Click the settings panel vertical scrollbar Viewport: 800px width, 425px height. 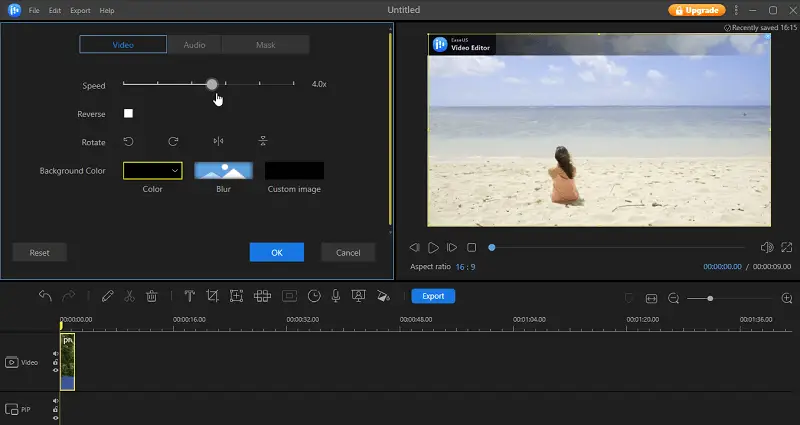pos(390,128)
